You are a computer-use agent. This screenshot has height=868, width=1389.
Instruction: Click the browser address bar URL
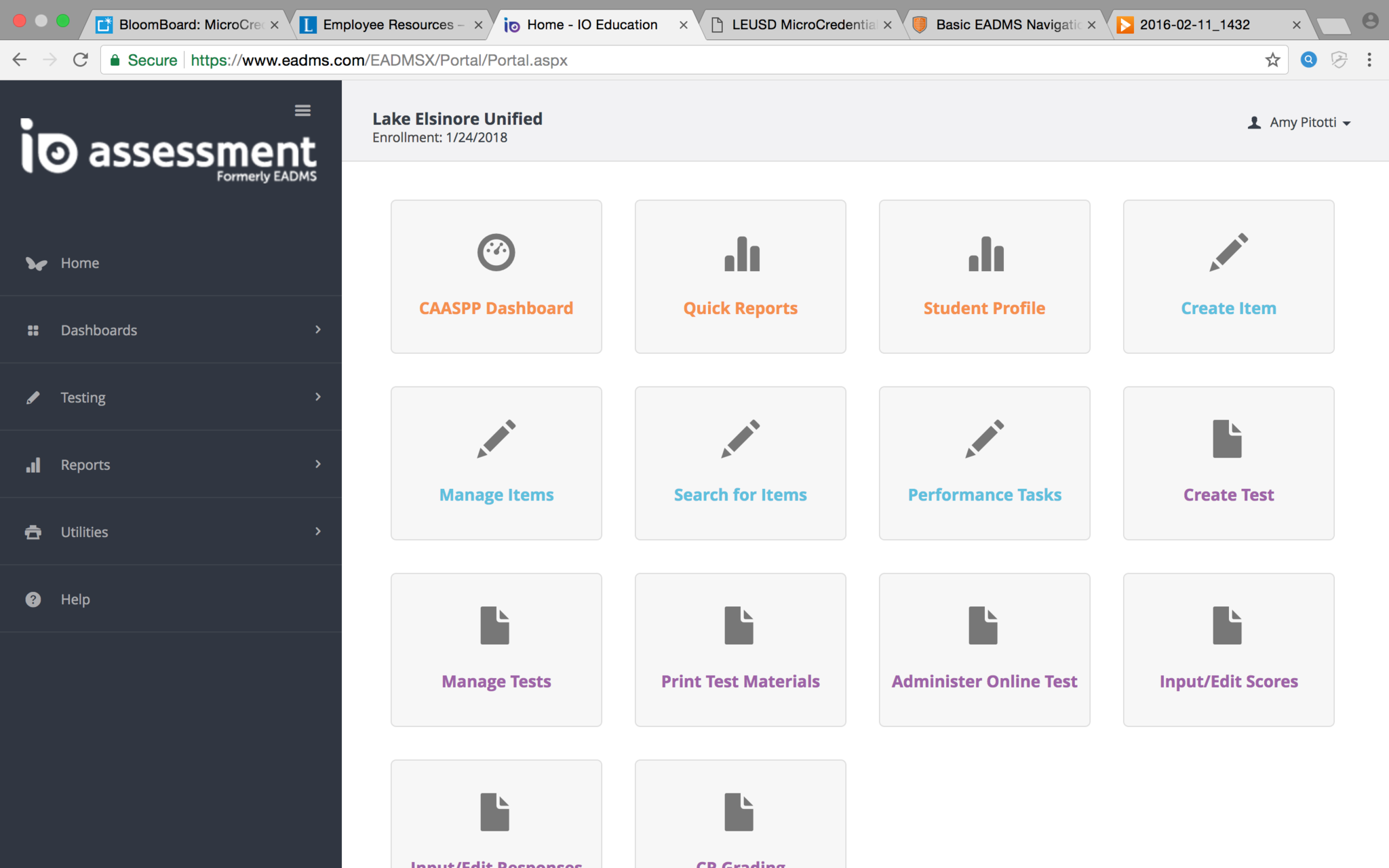pyautogui.click(x=378, y=60)
